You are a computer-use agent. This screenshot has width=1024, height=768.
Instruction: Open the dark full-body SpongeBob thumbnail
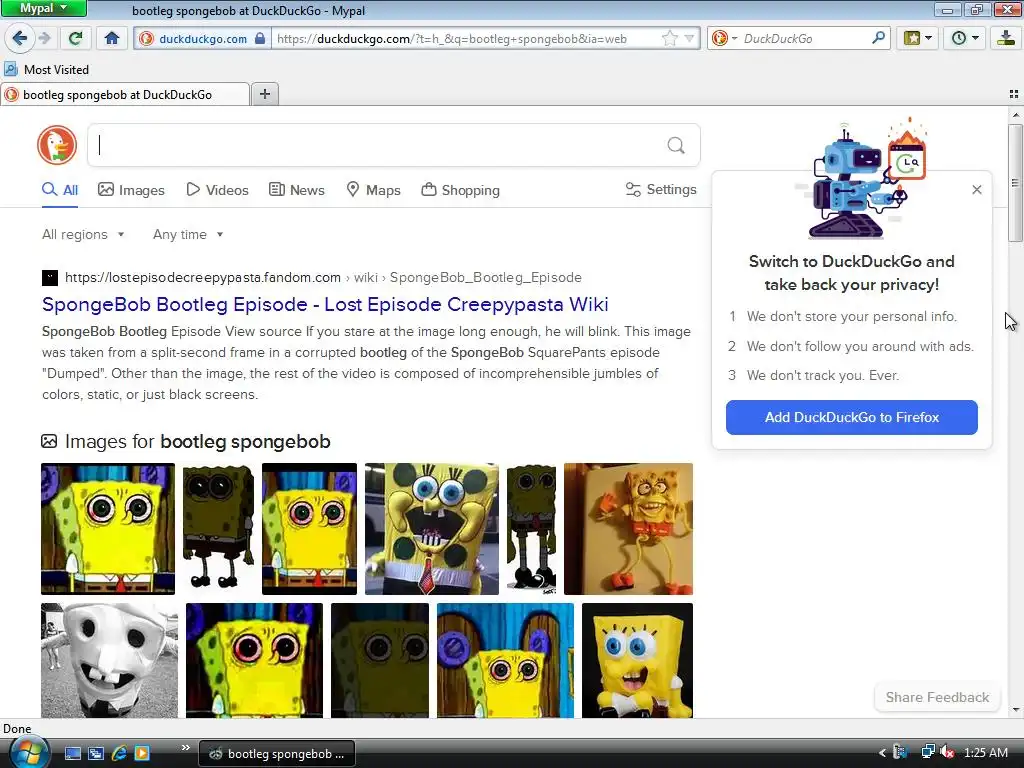218,529
